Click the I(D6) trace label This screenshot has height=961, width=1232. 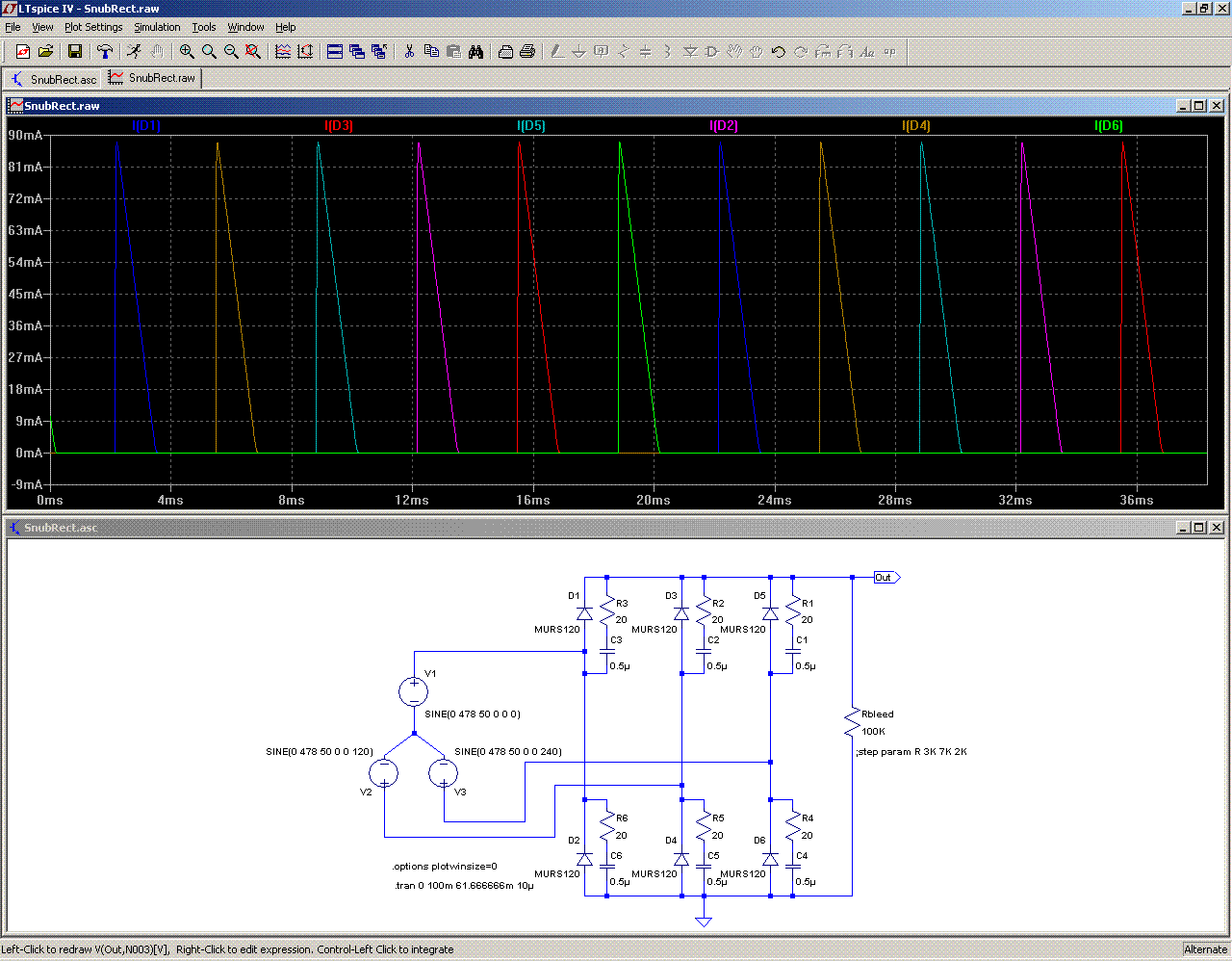[x=1108, y=126]
